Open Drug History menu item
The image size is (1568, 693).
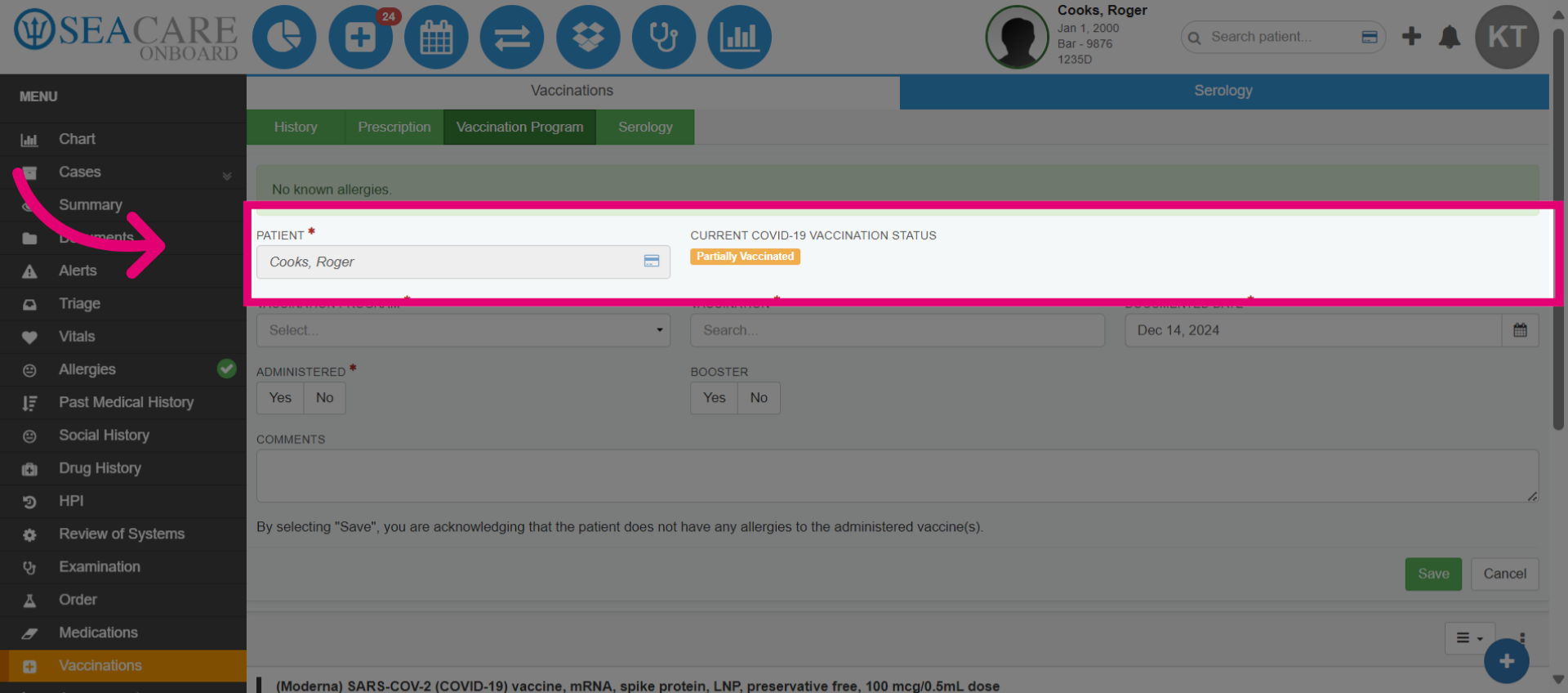point(123,468)
